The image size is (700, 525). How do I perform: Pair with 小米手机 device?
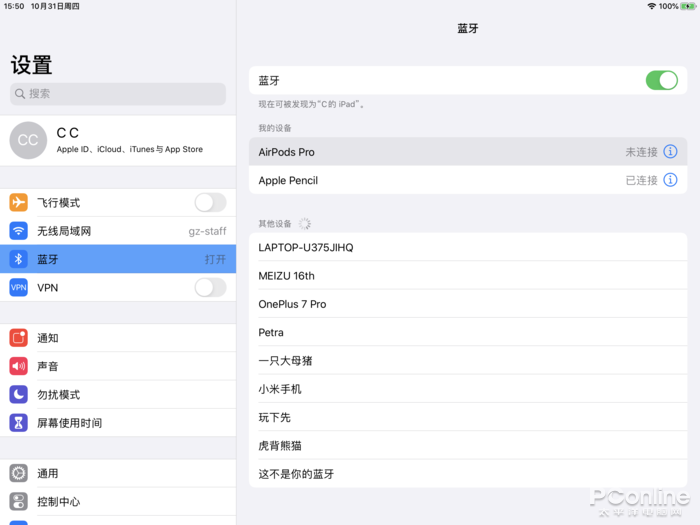pos(468,389)
